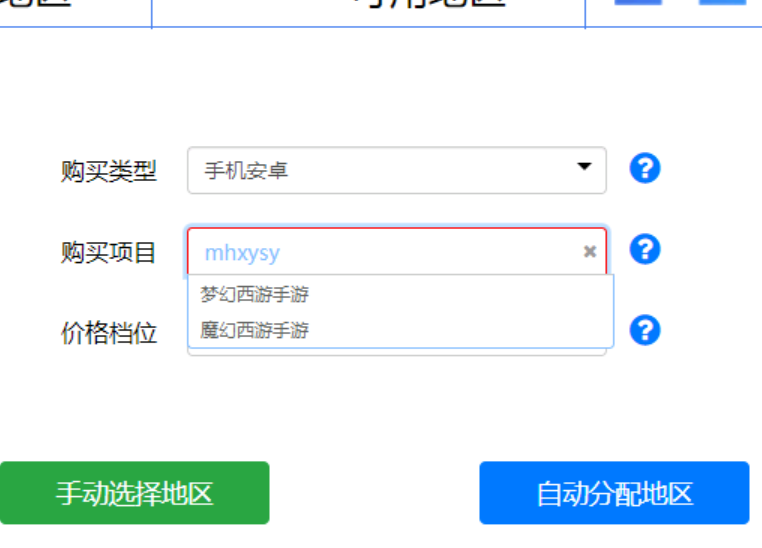Select 梦幻西游手游 from the suggestions
This screenshot has height=548, width=762.
[255, 295]
